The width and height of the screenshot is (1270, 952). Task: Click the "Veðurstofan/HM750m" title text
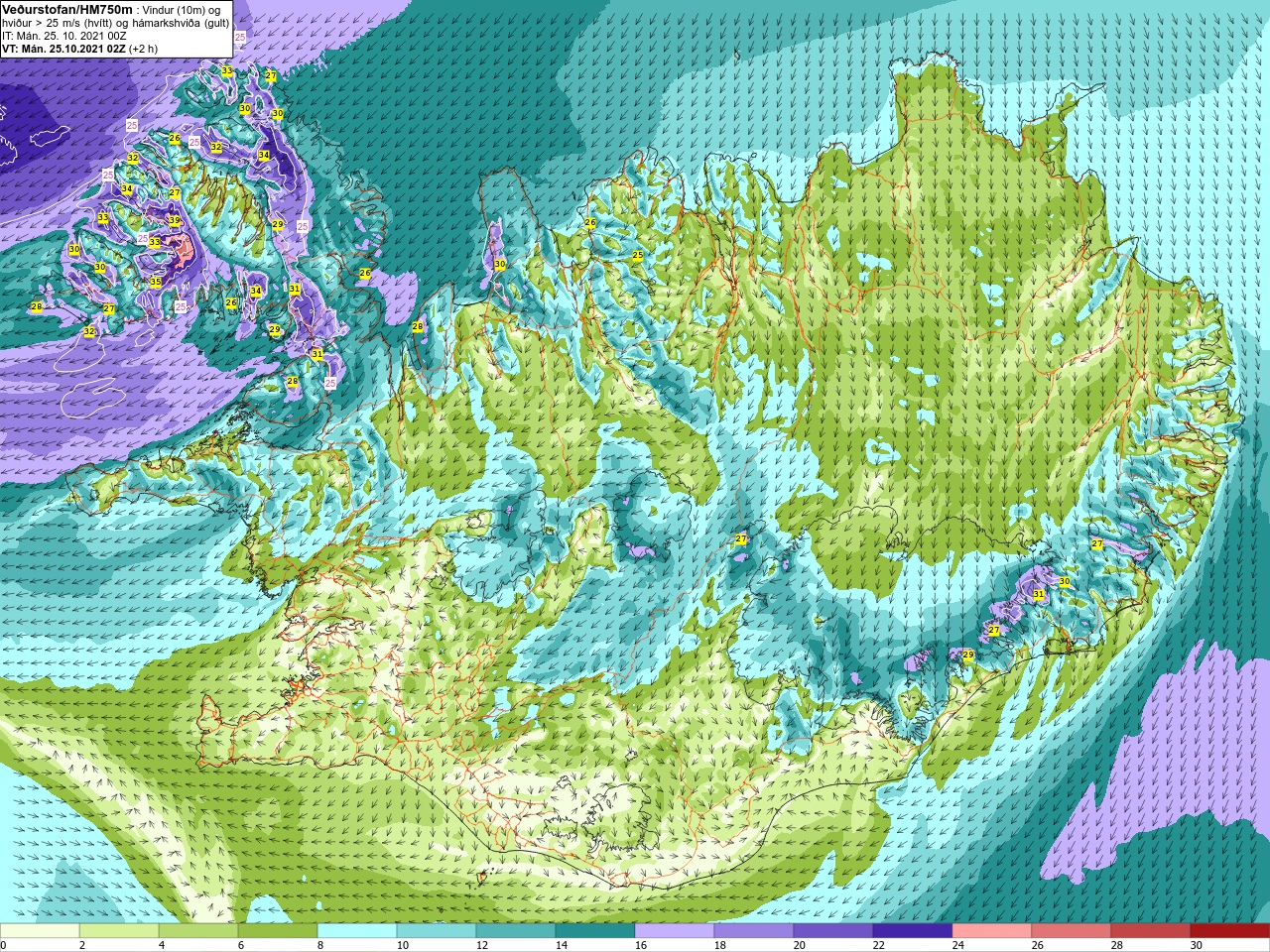point(67,9)
